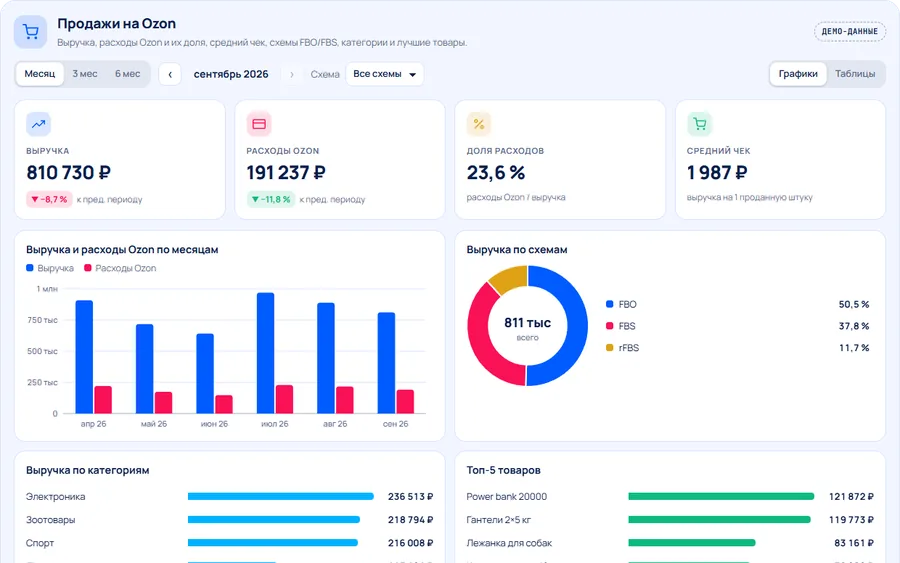Click the 11,7 % rFBS share value
The width and height of the screenshot is (900, 563).
854,348
